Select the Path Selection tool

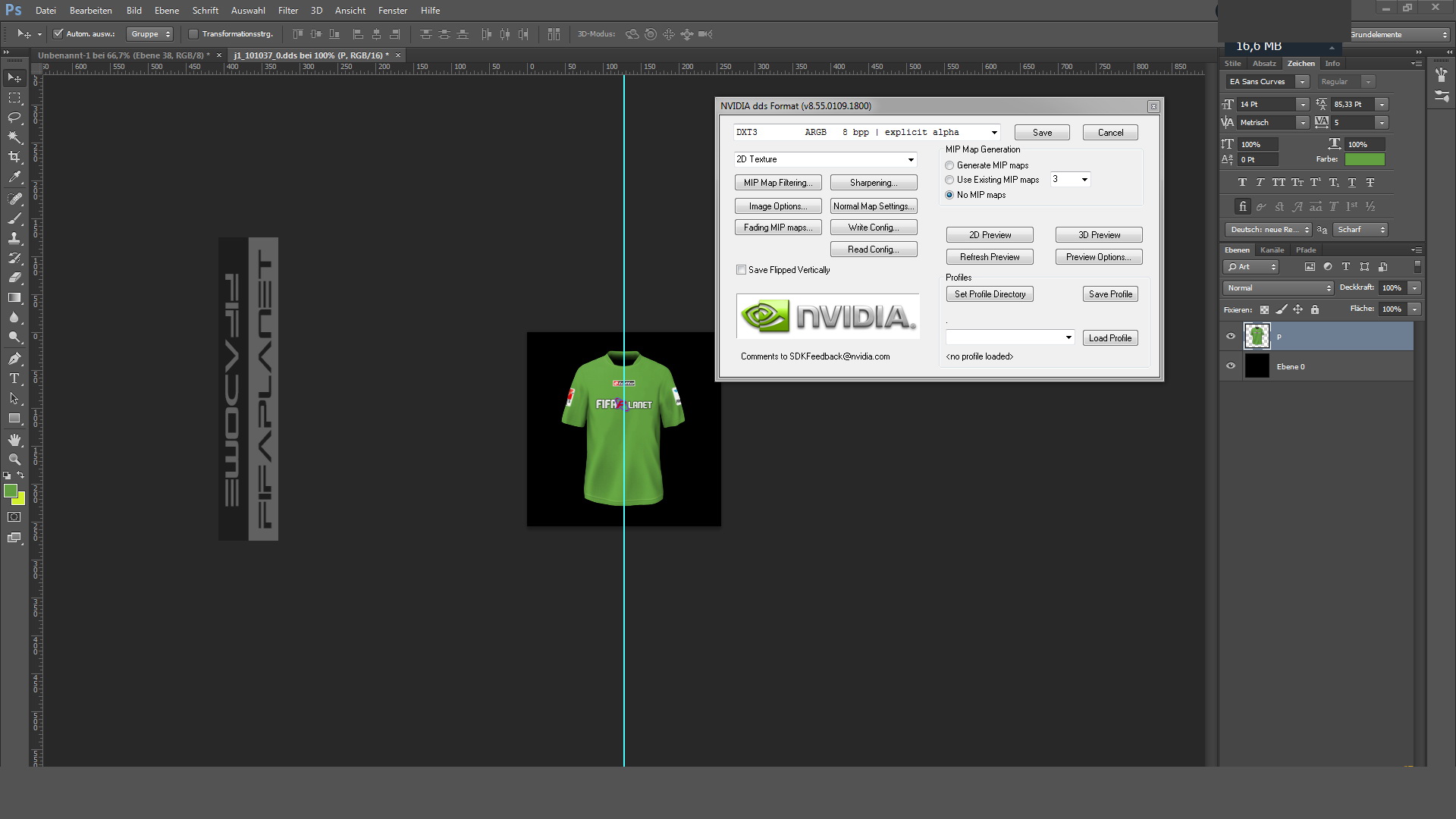pyautogui.click(x=14, y=398)
